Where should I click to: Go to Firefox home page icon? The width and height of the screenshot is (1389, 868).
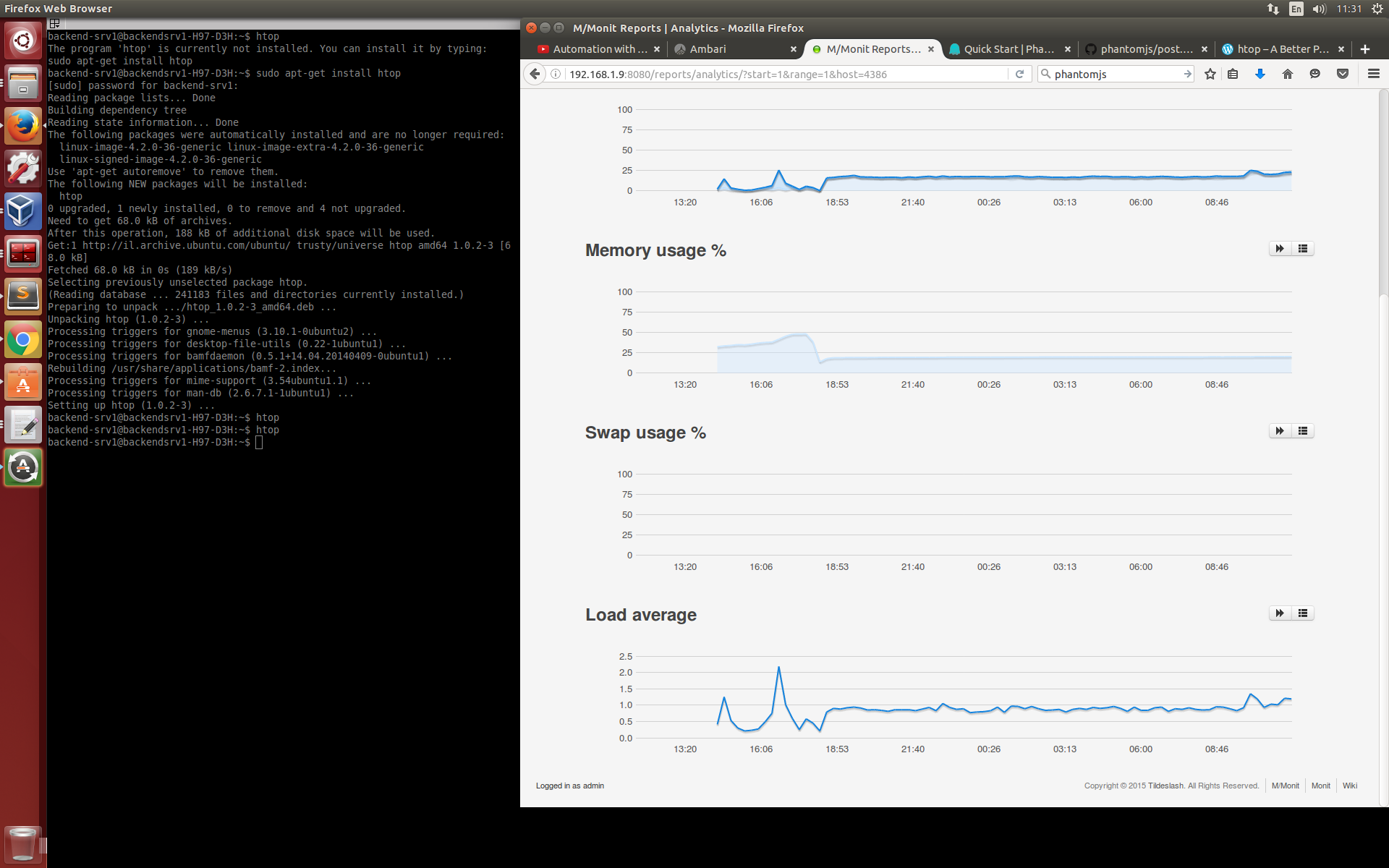[1288, 74]
